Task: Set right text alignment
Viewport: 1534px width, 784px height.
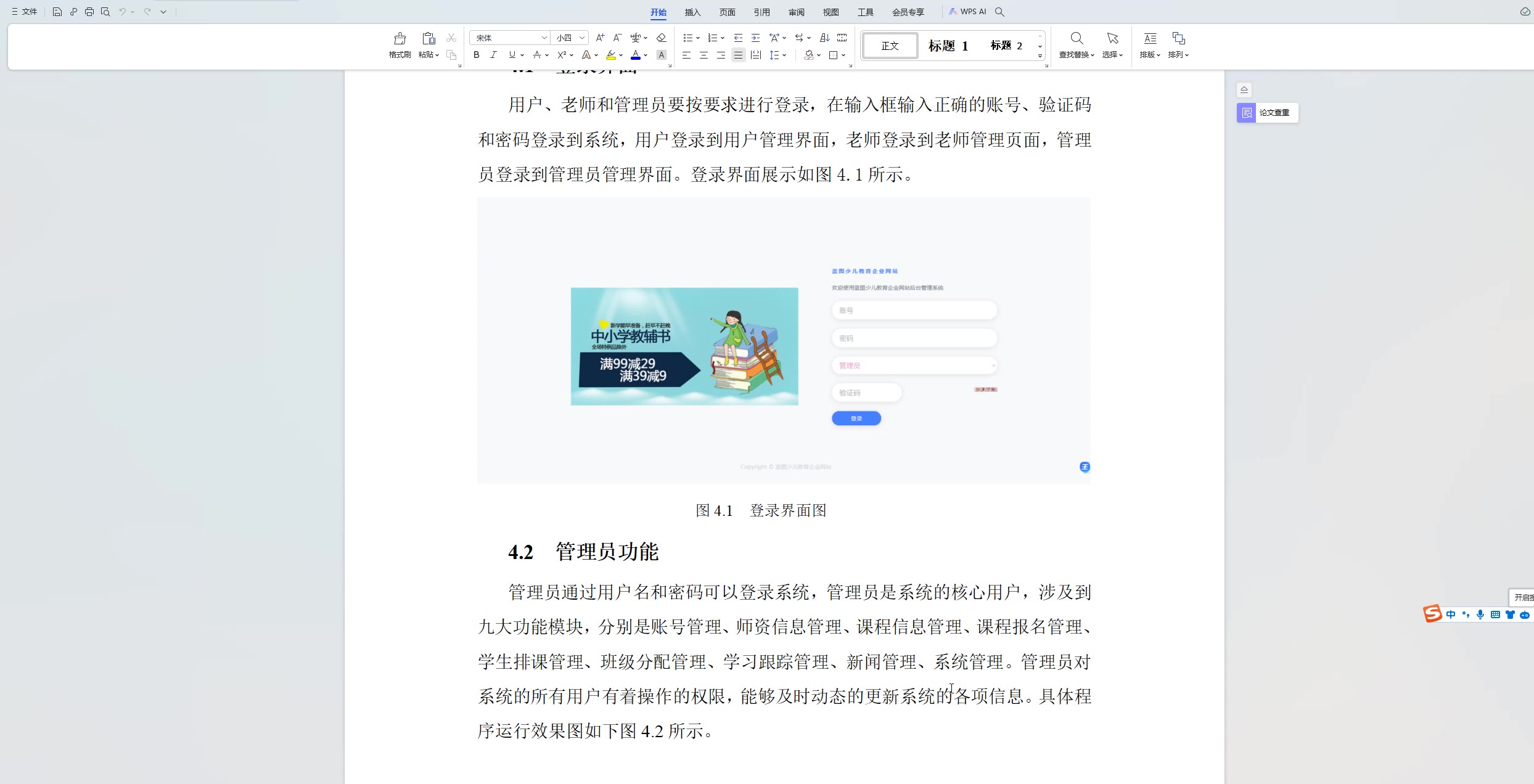Action: coord(721,55)
